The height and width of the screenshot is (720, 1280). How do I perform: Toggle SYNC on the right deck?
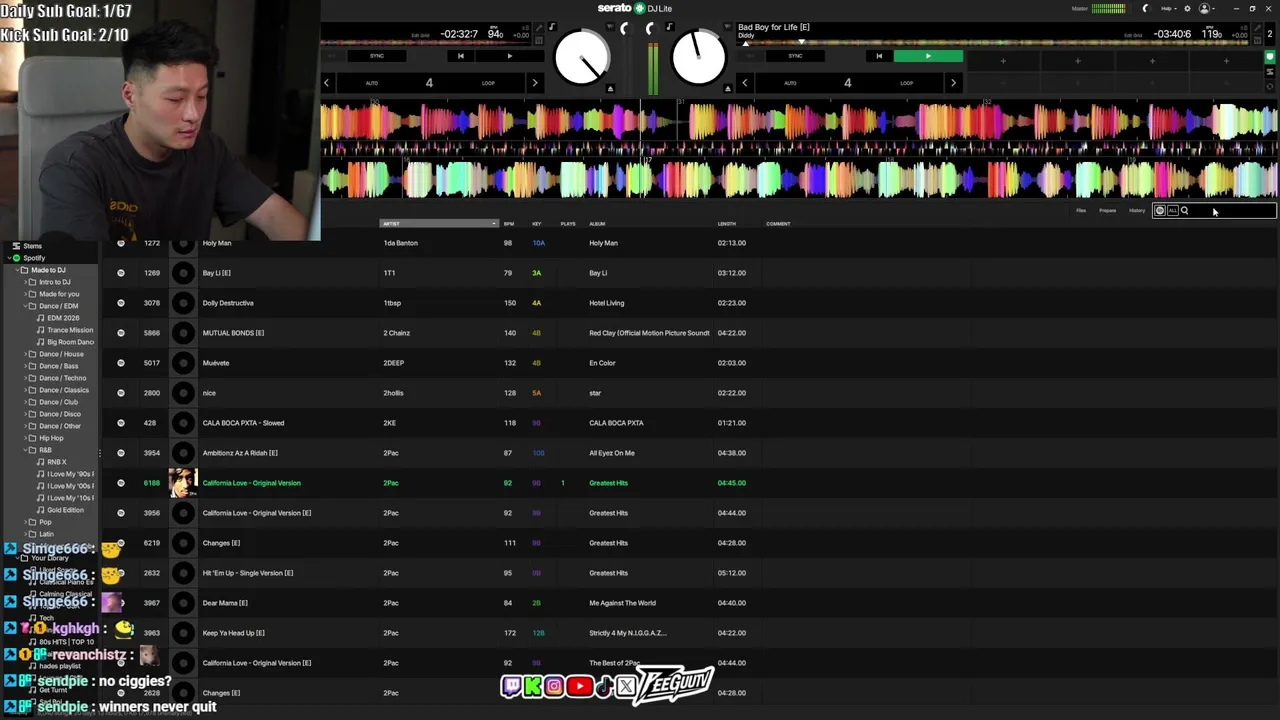click(795, 56)
